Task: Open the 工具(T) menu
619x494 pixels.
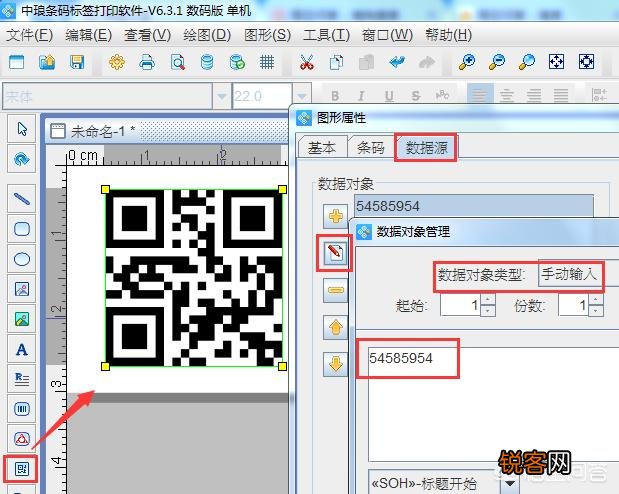Action: (x=326, y=35)
